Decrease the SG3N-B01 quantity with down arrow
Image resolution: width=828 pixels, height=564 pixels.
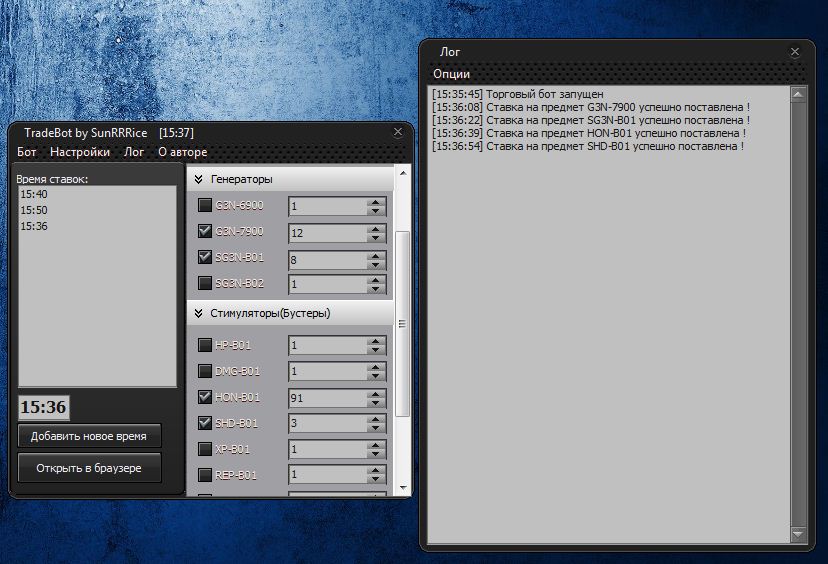coord(376,263)
